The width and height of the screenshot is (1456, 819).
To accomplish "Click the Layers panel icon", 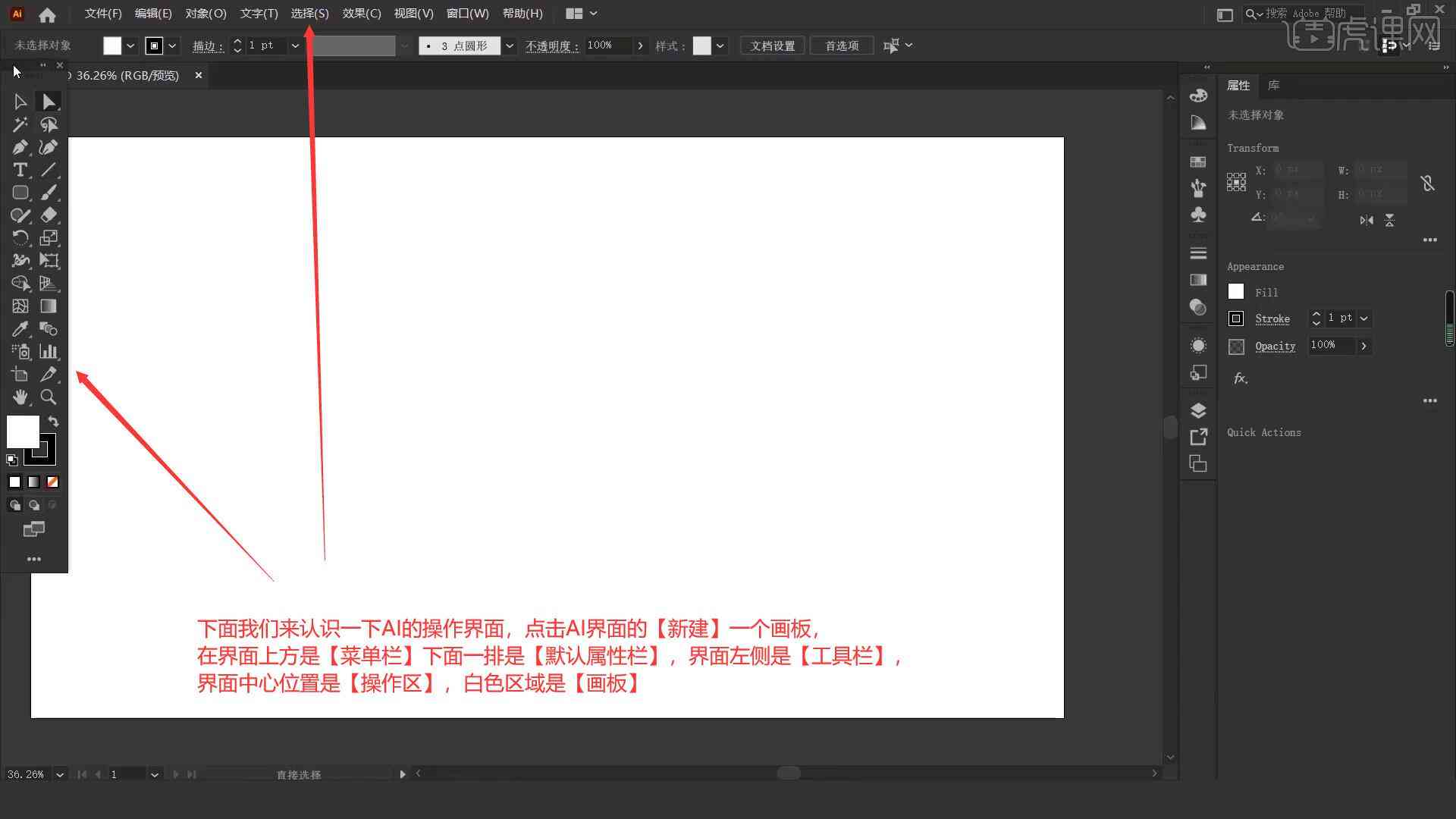I will coord(1198,410).
